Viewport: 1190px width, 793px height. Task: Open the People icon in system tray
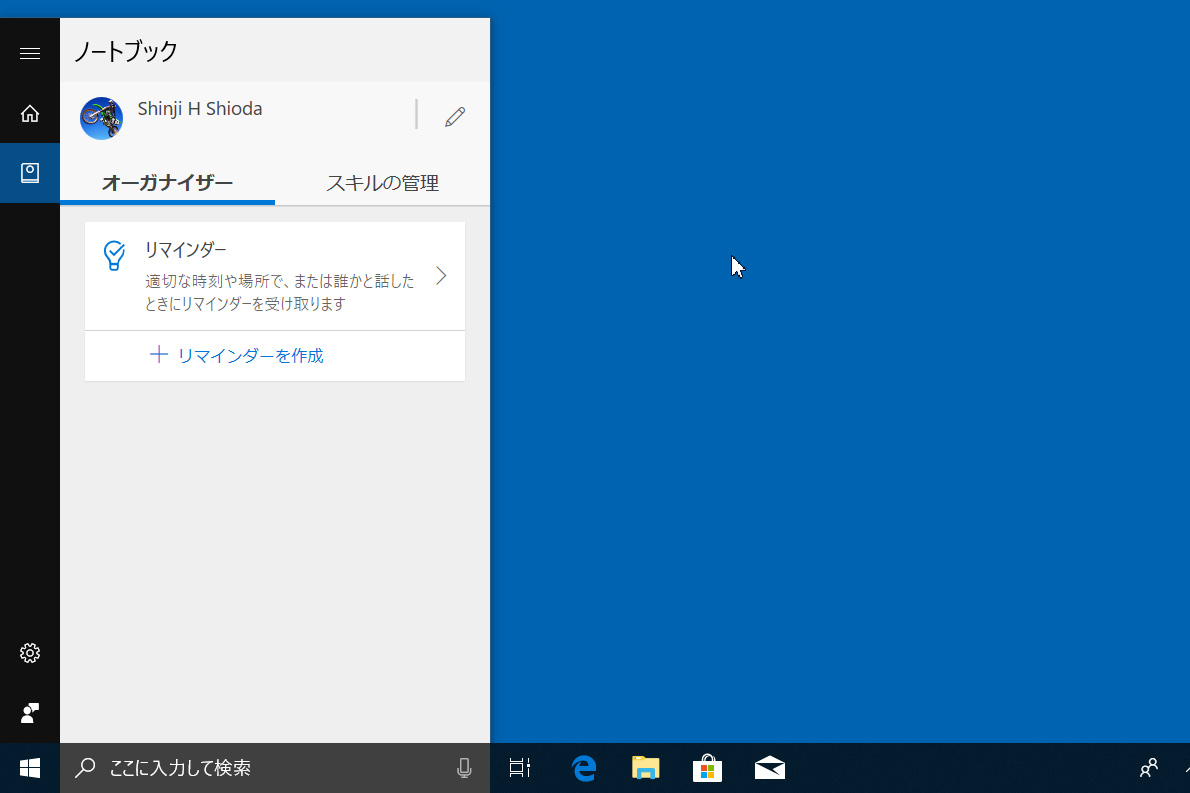[x=1149, y=768]
